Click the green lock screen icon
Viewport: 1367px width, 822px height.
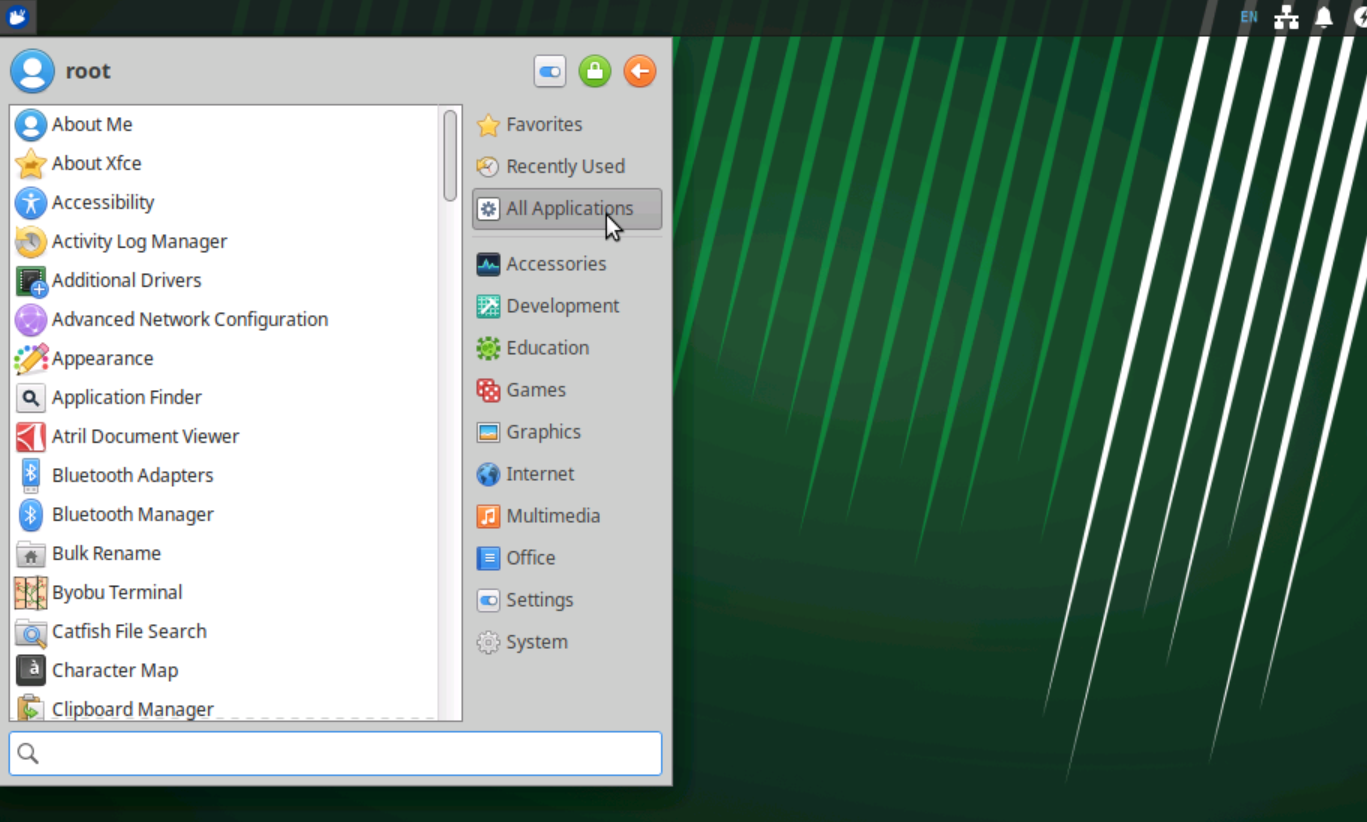pyautogui.click(x=595, y=71)
